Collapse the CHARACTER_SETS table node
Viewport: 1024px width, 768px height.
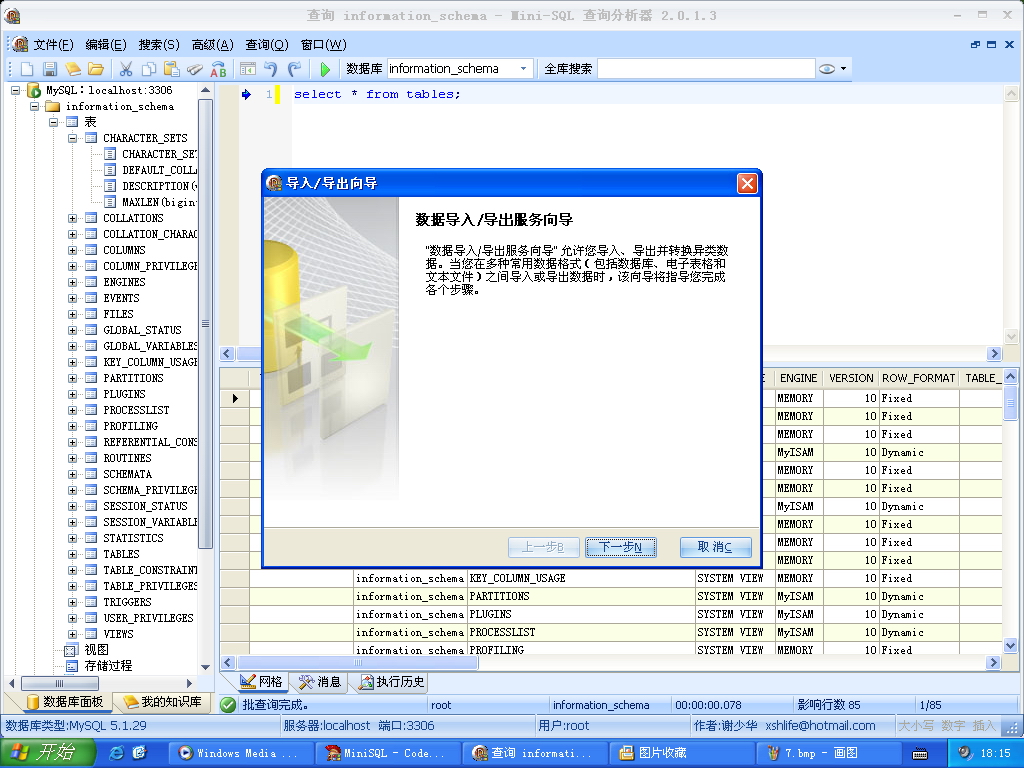tap(72, 138)
